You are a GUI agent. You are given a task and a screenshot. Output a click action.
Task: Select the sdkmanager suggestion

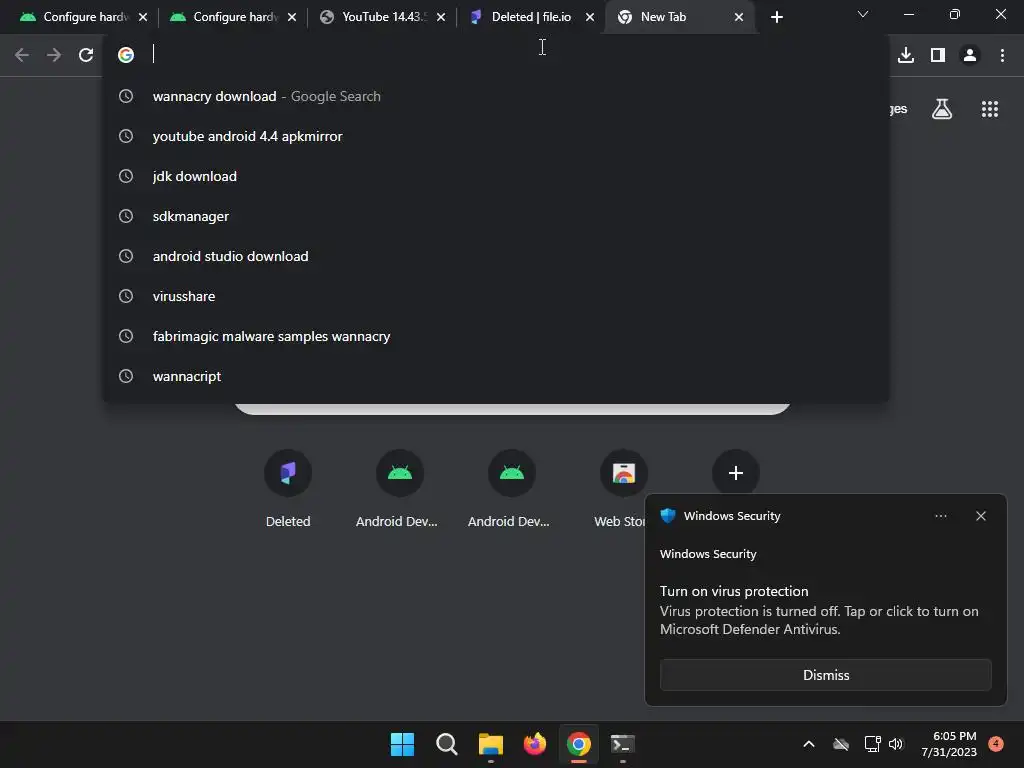(496, 216)
